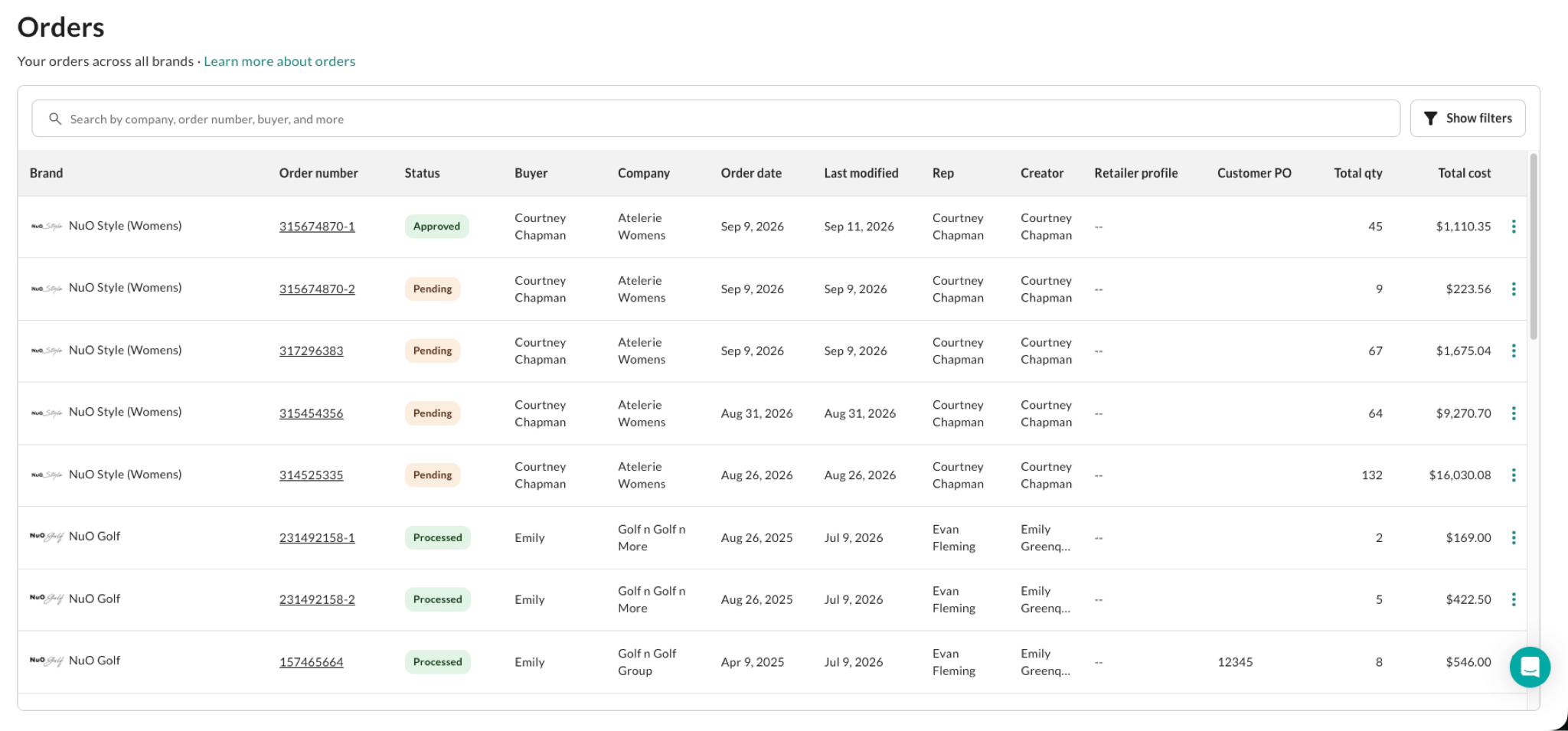Show filters for the orders table
The image size is (1568, 731).
coord(1468,119)
